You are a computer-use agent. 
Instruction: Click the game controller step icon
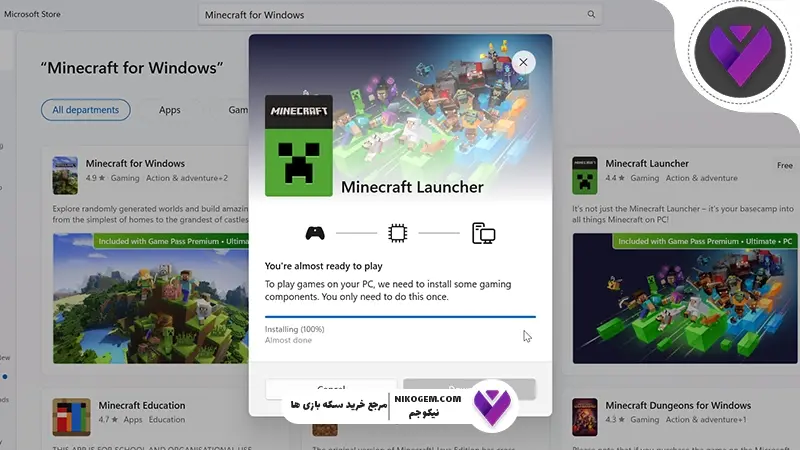click(x=315, y=233)
